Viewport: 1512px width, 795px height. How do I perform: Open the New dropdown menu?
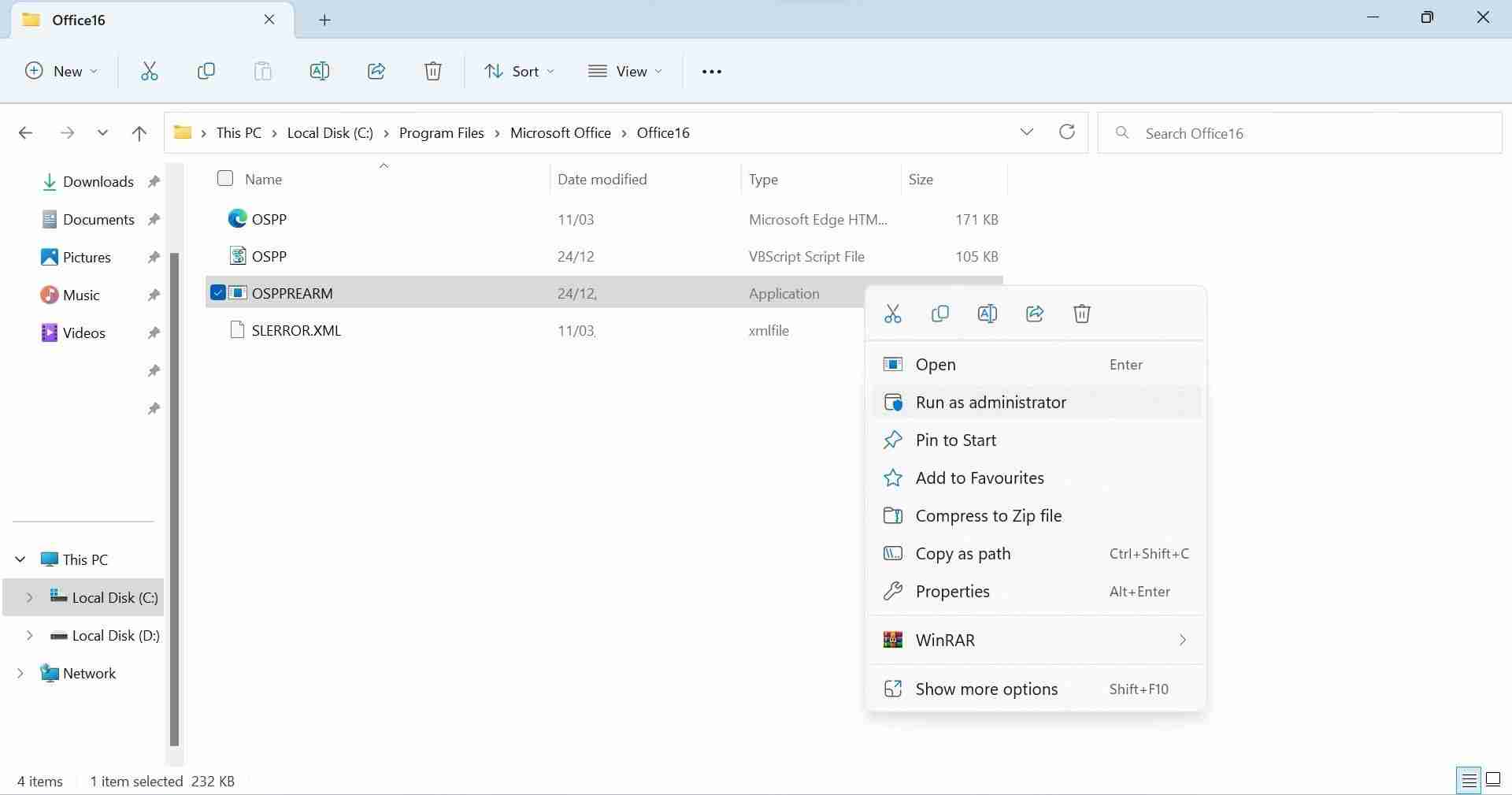61,71
